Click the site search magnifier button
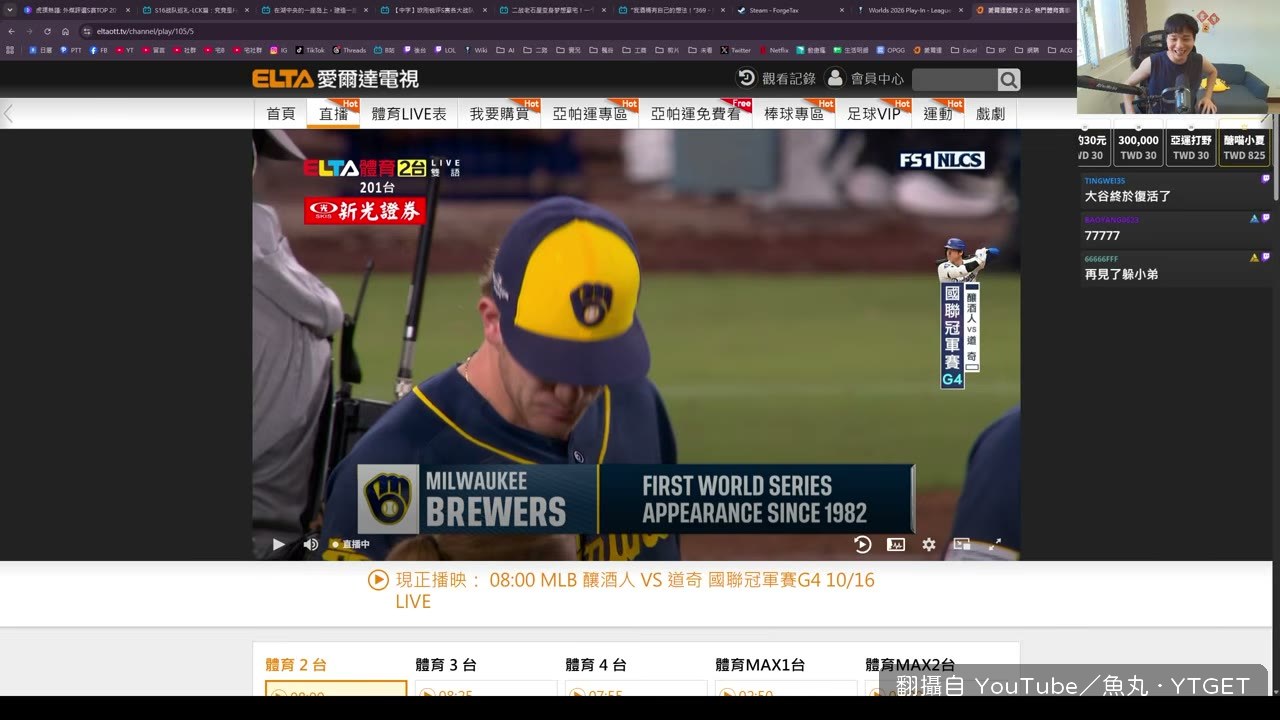Screen dimensions: 1280x720 point(1009,80)
